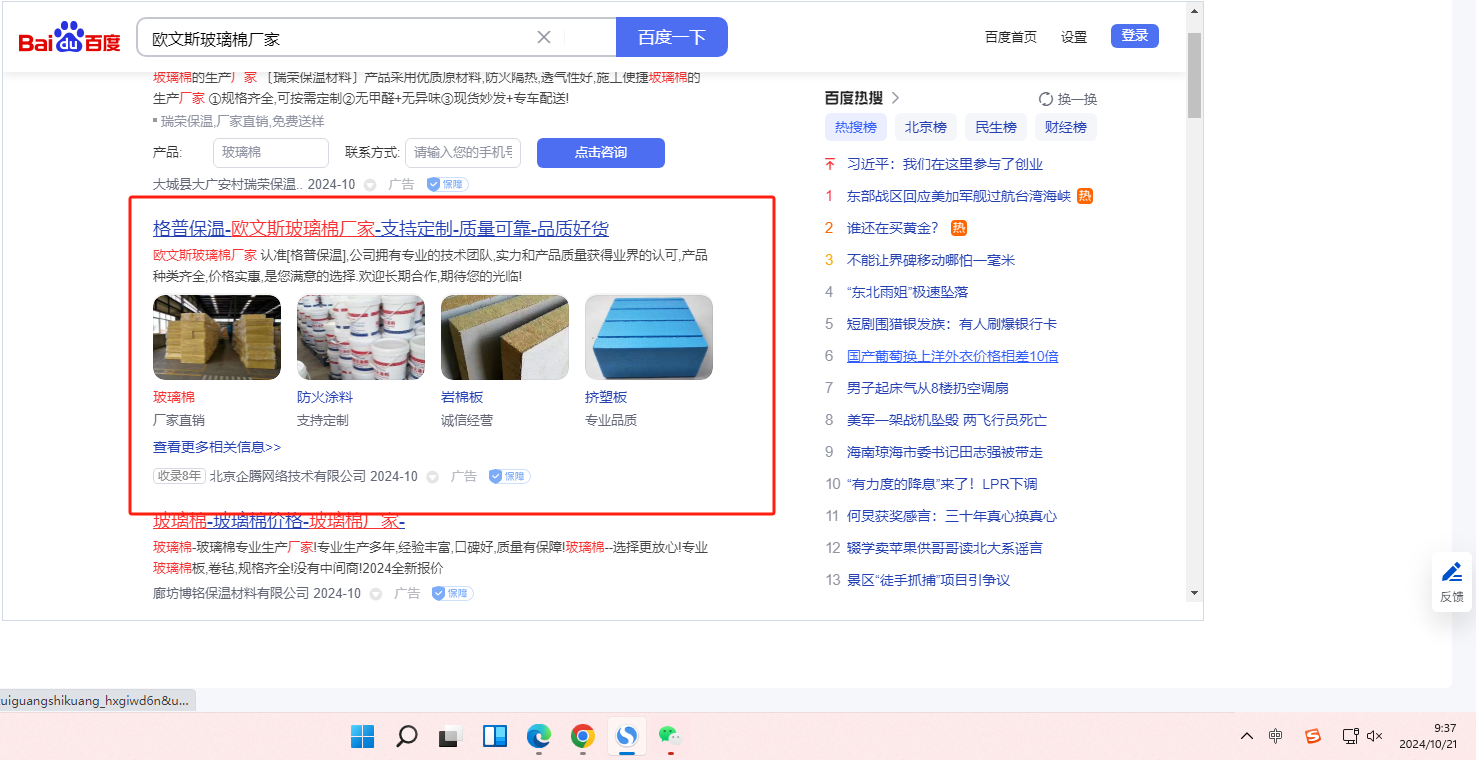Click the 防火涂料 product thumbnail
Screen dimensions: 1476x760
(x=361, y=337)
